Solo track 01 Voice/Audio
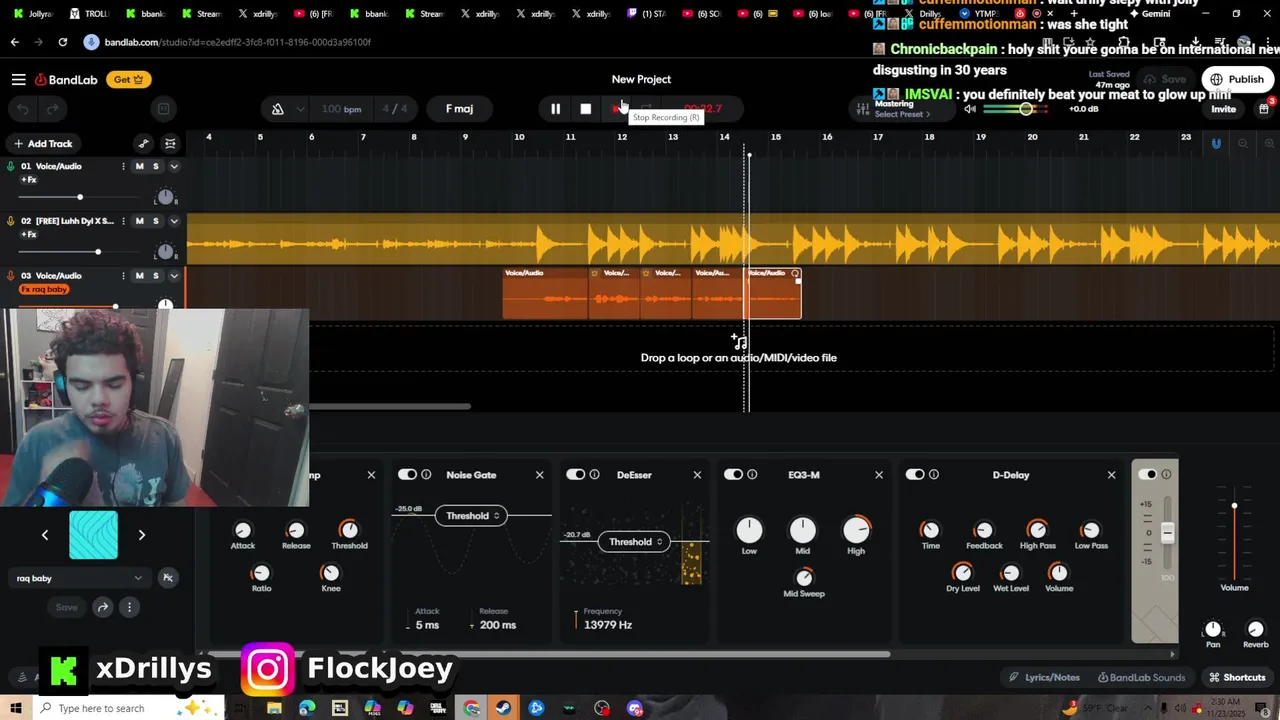This screenshot has height=720, width=1280. pos(155,166)
